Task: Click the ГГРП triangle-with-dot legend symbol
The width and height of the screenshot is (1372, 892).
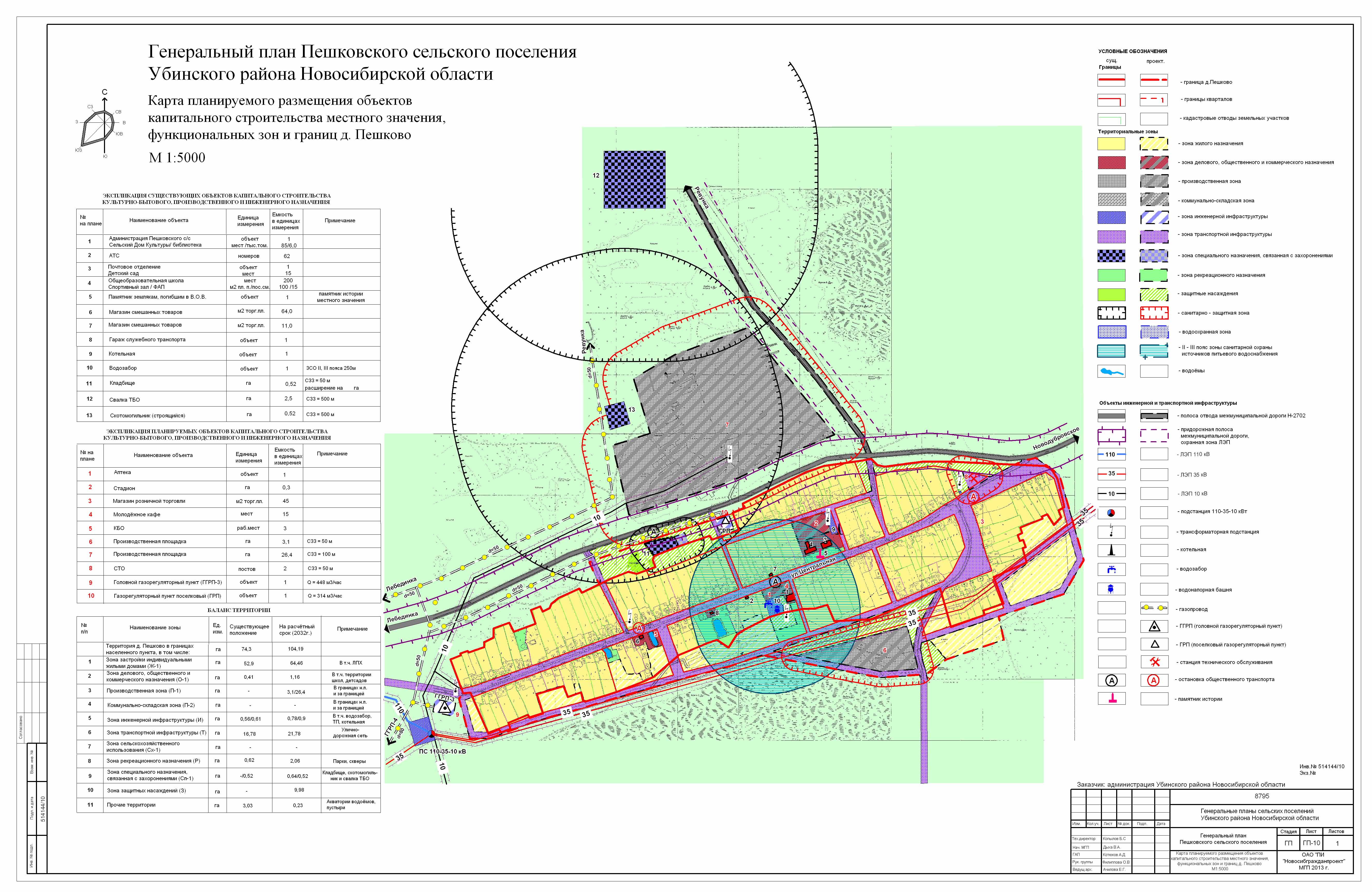Action: pyautogui.click(x=1154, y=626)
